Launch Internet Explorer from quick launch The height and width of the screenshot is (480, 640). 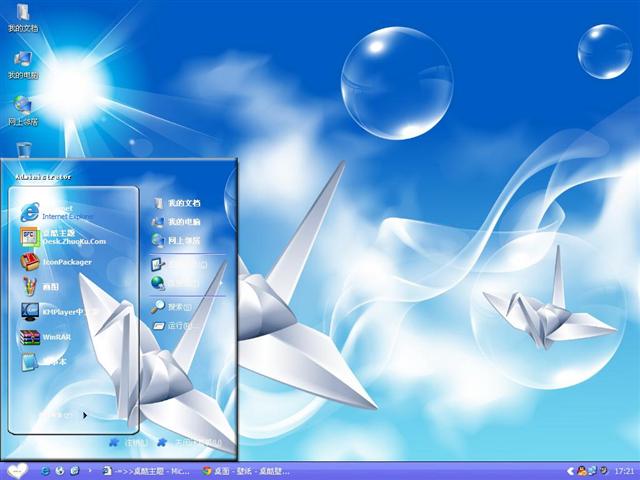click(45, 471)
